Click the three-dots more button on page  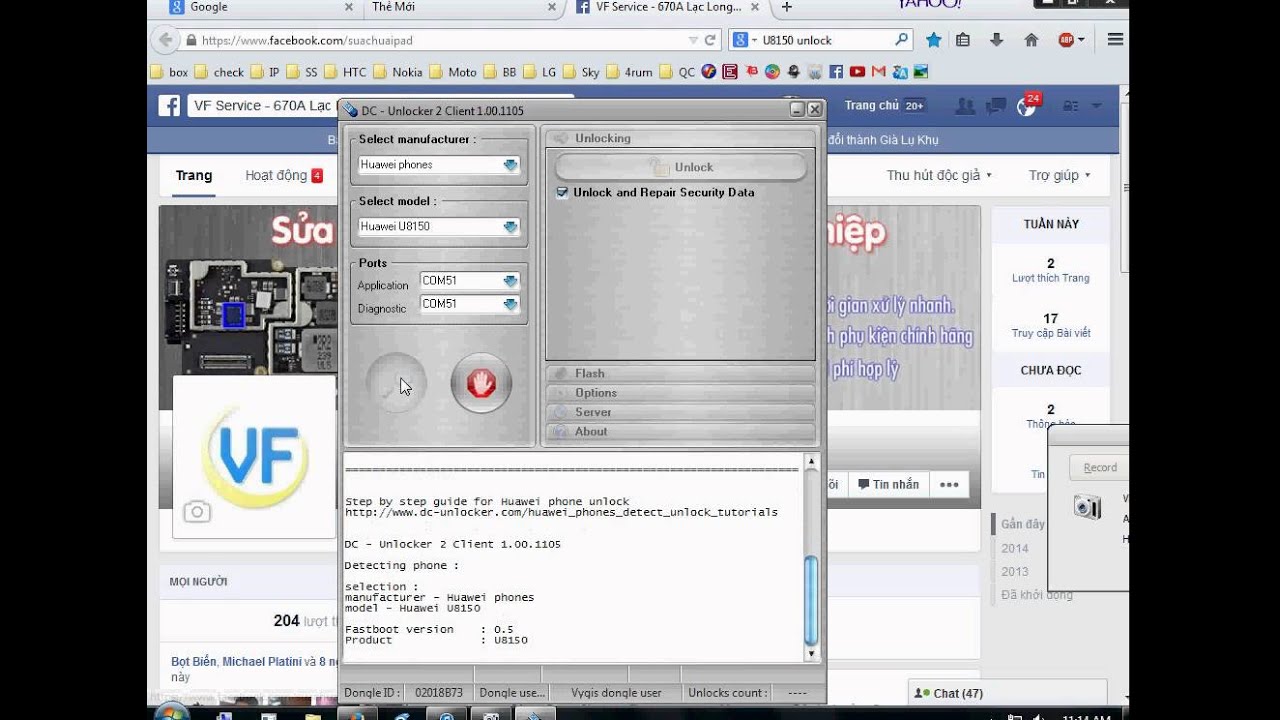click(x=949, y=484)
